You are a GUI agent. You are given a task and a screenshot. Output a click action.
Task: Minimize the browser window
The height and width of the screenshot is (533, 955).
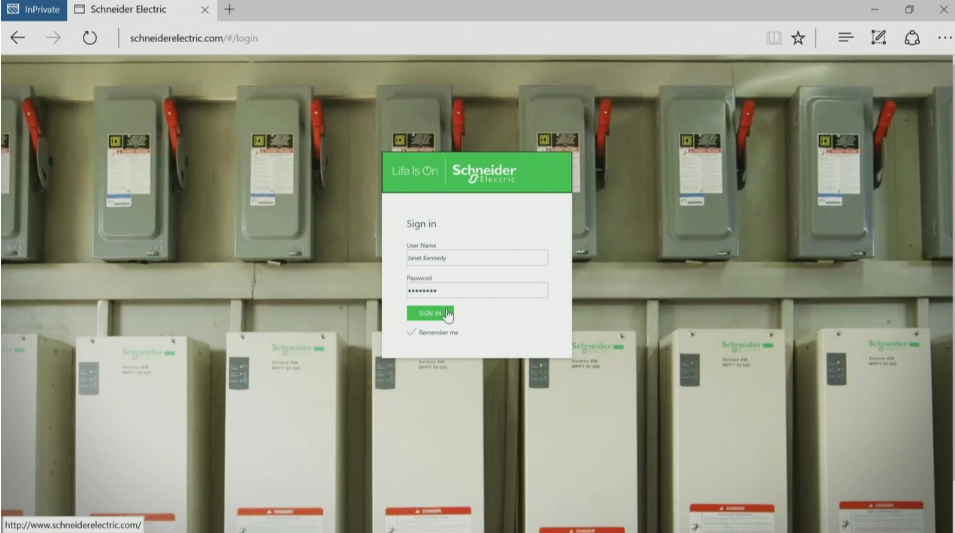[875, 10]
